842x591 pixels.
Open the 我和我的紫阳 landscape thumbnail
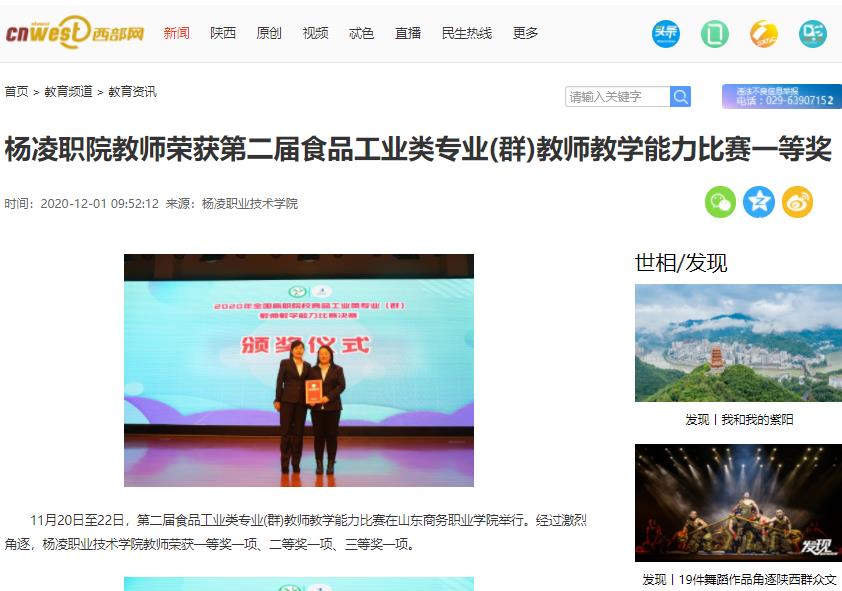(738, 343)
